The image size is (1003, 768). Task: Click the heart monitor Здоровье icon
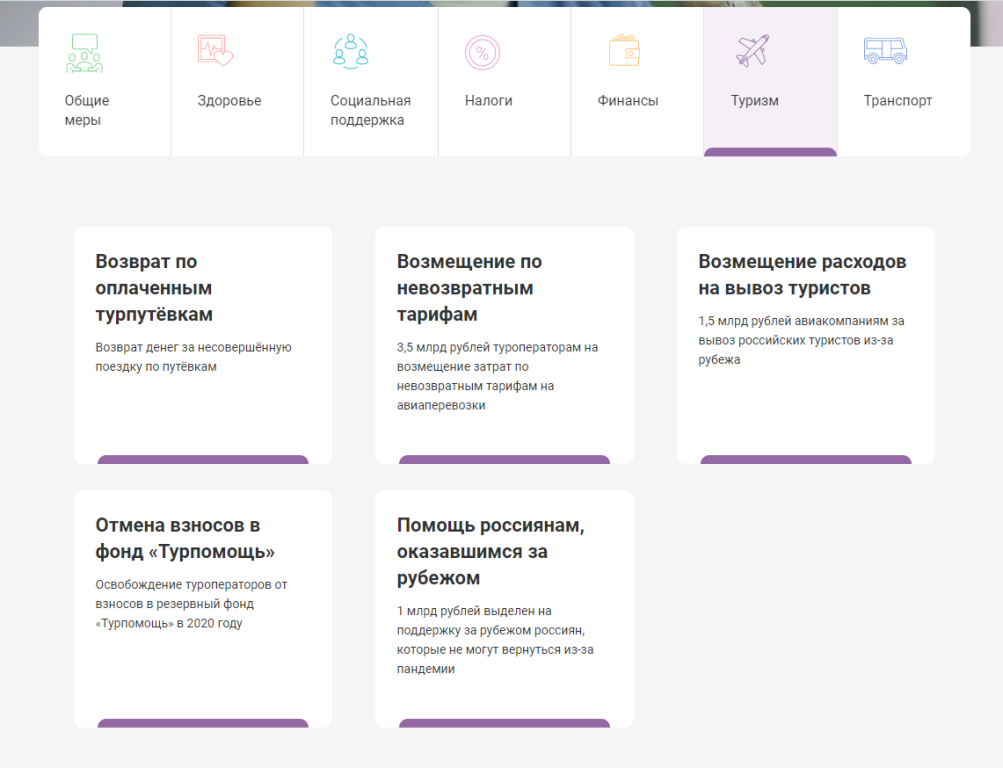215,51
